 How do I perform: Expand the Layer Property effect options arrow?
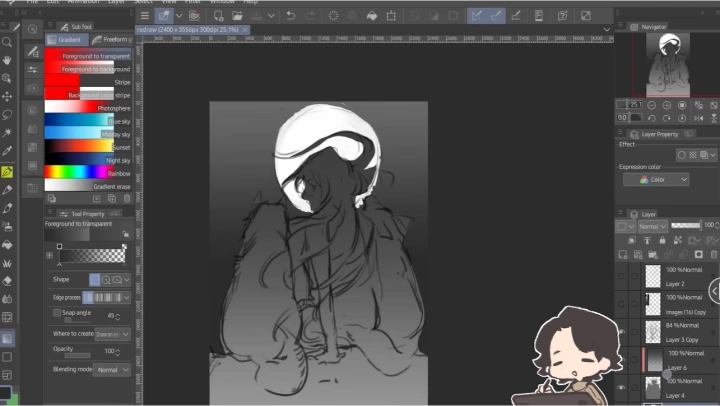(x=713, y=155)
